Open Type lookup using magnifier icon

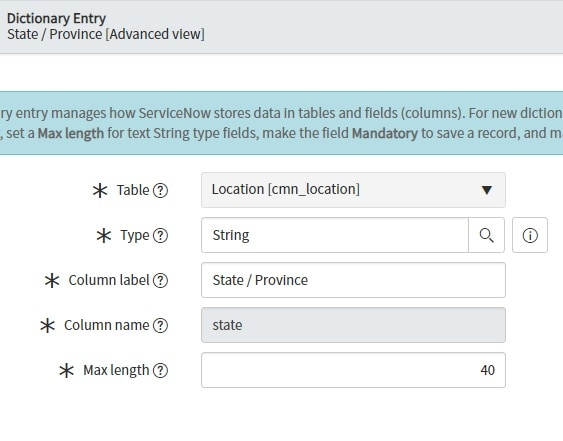click(x=486, y=235)
